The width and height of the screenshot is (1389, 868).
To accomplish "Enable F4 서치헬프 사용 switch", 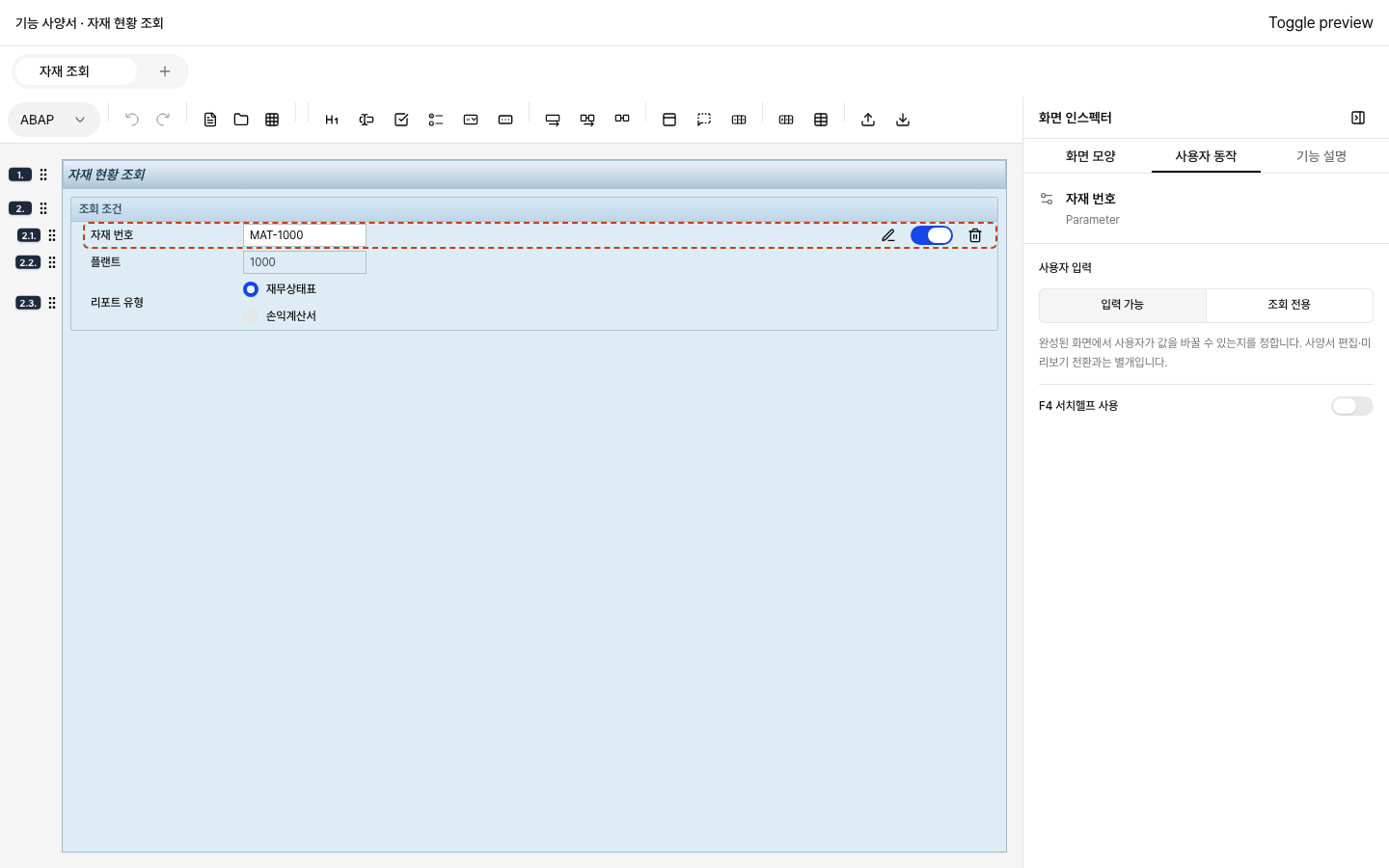I will click(x=1351, y=406).
